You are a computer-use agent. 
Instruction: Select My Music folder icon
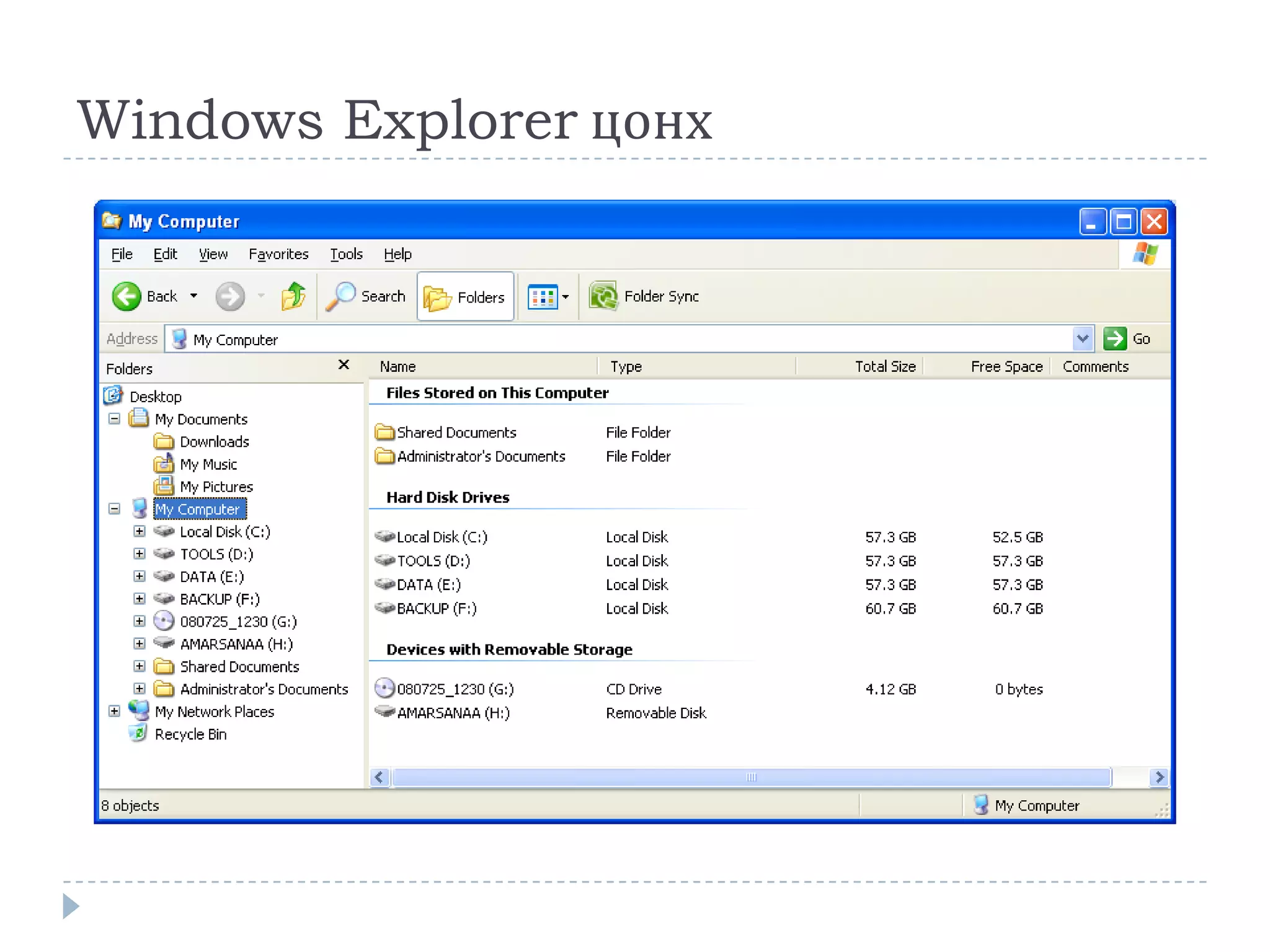164,464
